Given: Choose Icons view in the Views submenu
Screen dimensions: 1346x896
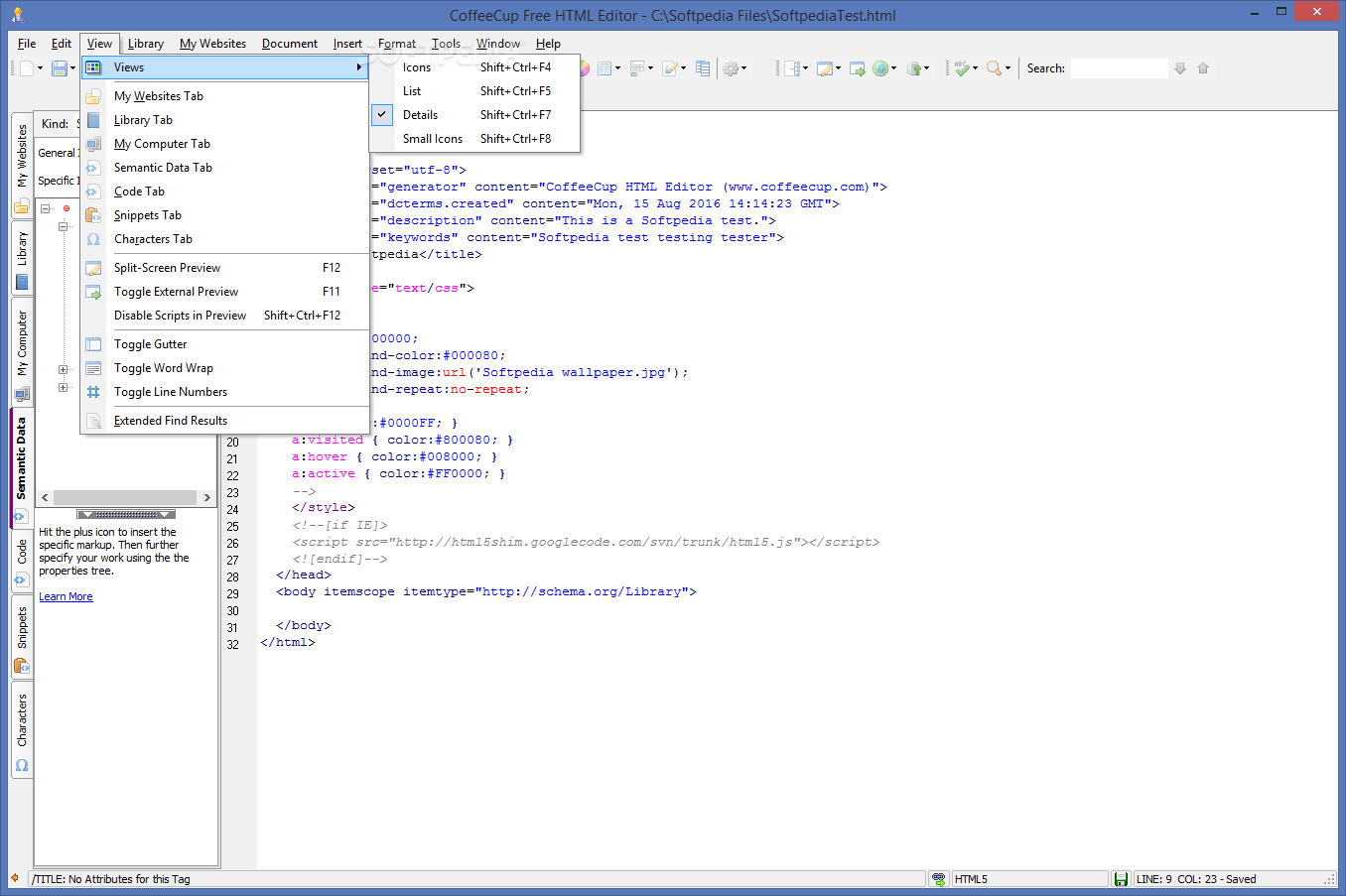Looking at the screenshot, I should [474, 67].
